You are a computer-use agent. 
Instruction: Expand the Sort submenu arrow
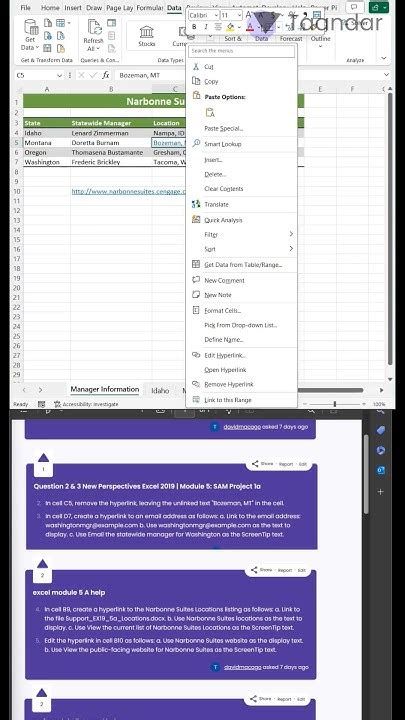[x=291, y=249]
